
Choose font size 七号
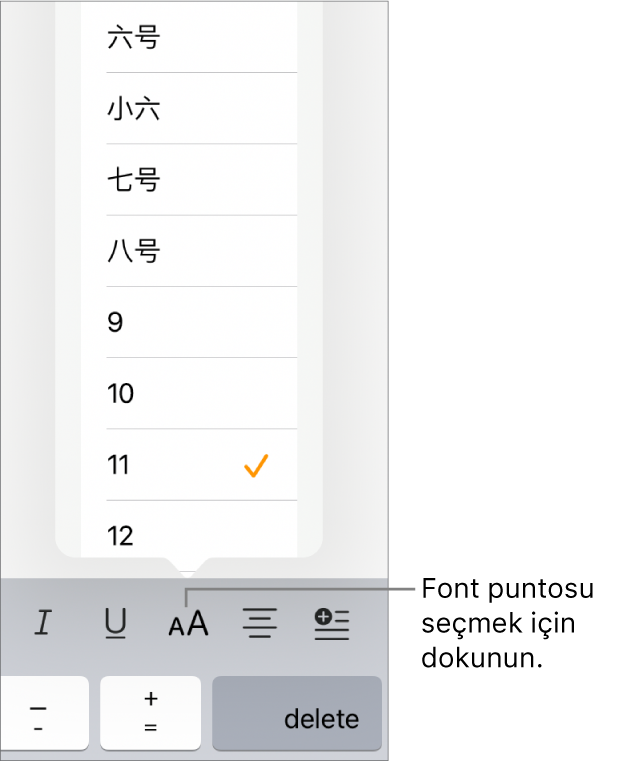point(189,180)
